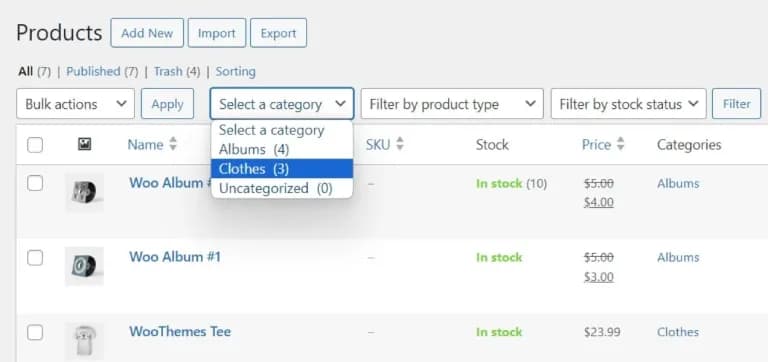Viewport: 768px width, 362px height.
Task: Choose Clothes (3) category option
Action: (282, 169)
